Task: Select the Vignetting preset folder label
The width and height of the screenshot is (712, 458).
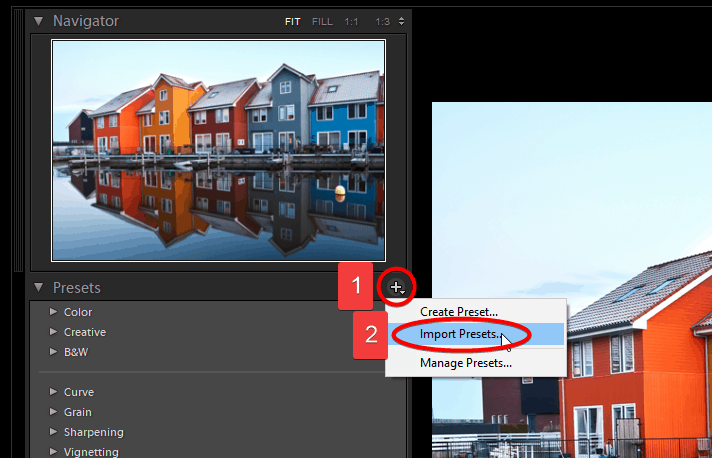Action: [x=91, y=452]
